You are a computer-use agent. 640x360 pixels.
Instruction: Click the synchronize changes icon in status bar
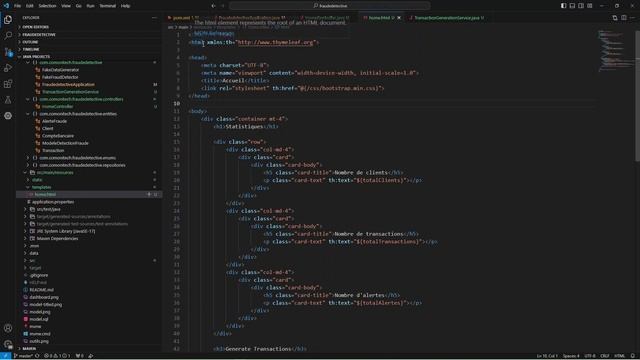tap(37, 356)
